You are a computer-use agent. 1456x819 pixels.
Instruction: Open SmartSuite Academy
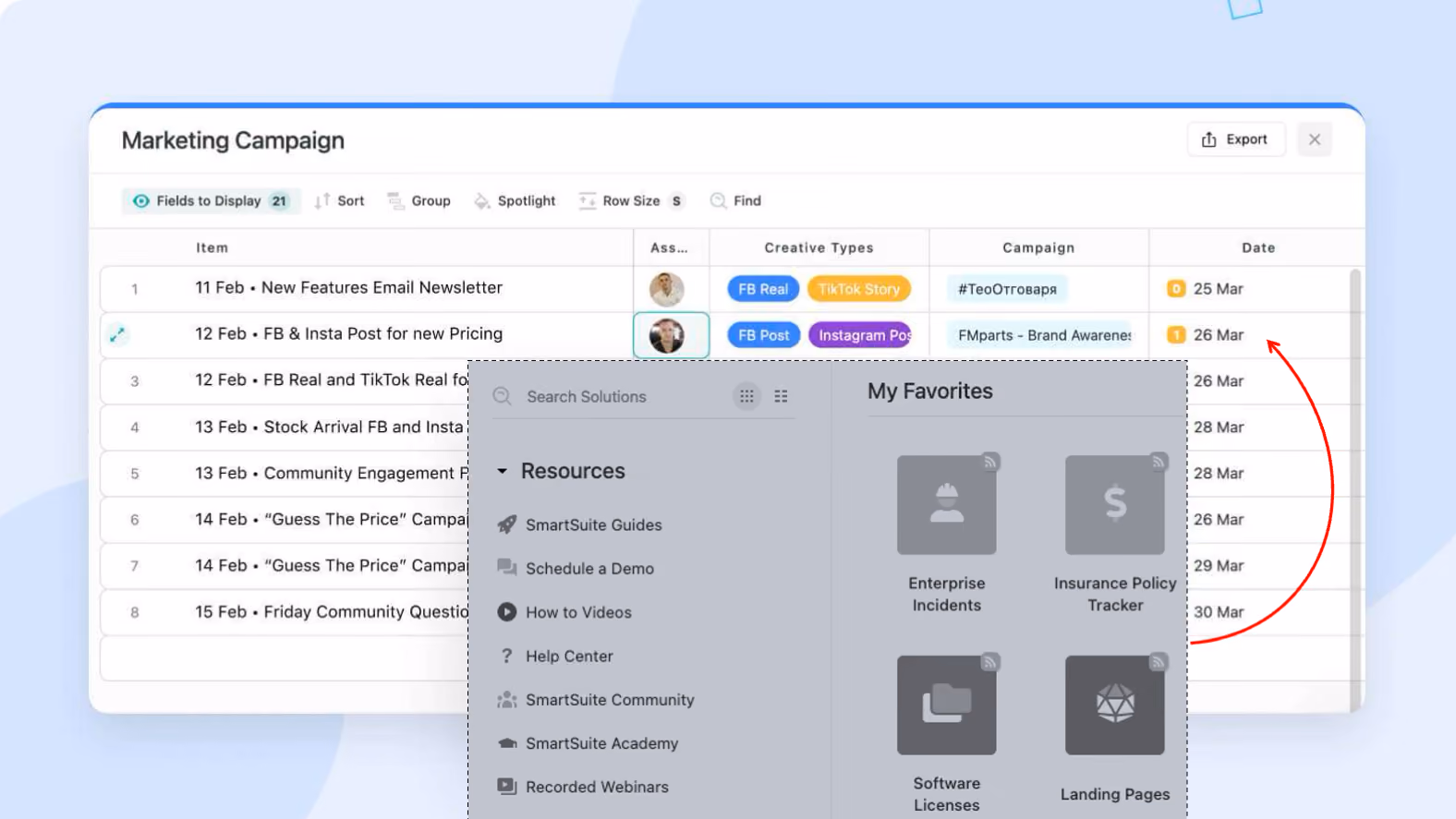(x=588, y=743)
